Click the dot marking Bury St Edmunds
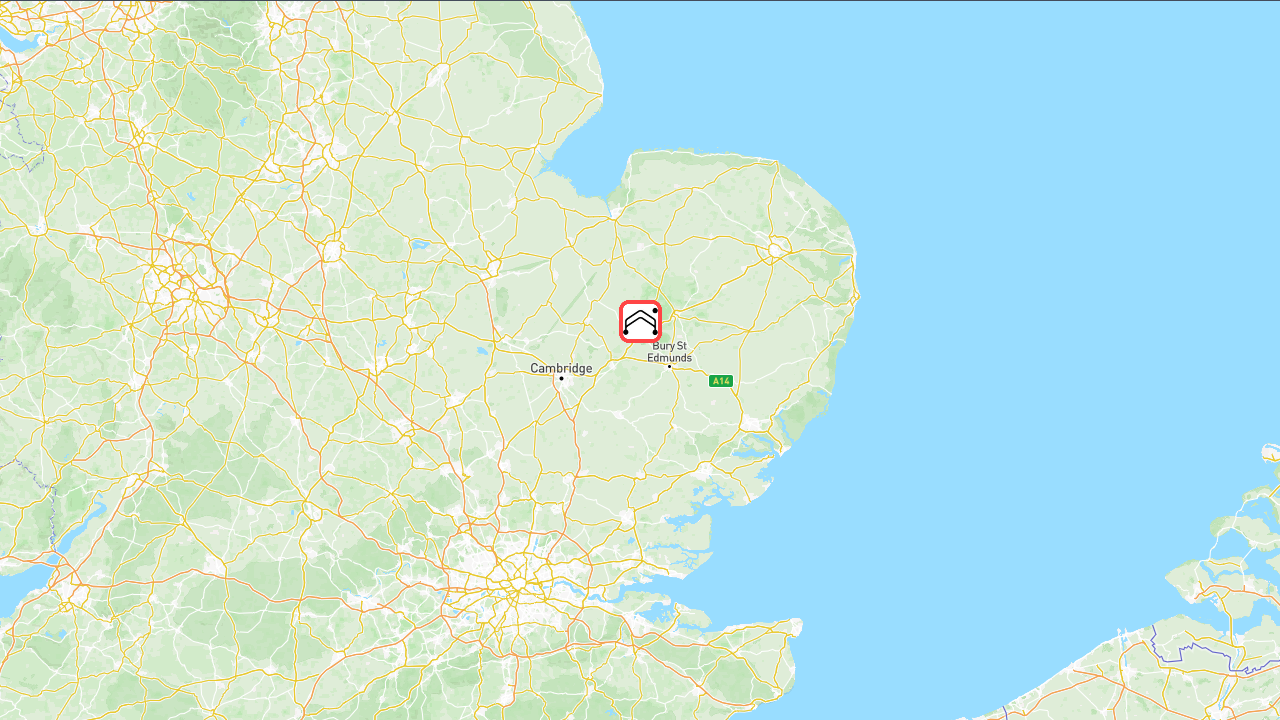The image size is (1280, 720). (669, 366)
